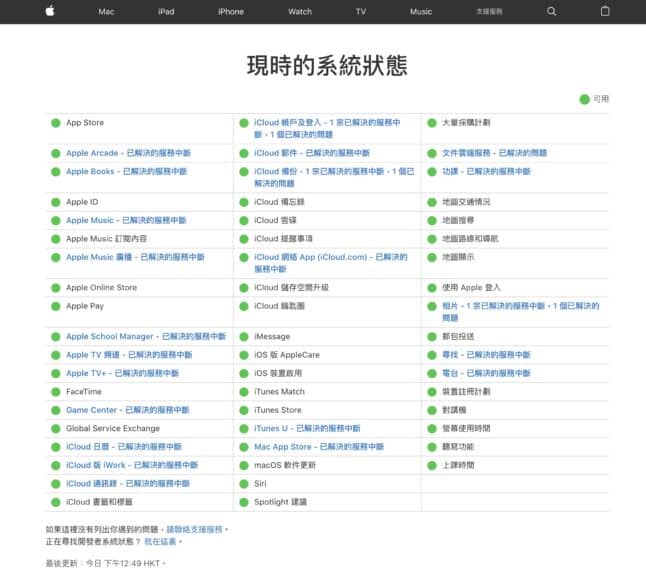The height and width of the screenshot is (580, 646).
Task: Open the Mac App Store outage link
Action: [x=319, y=447]
